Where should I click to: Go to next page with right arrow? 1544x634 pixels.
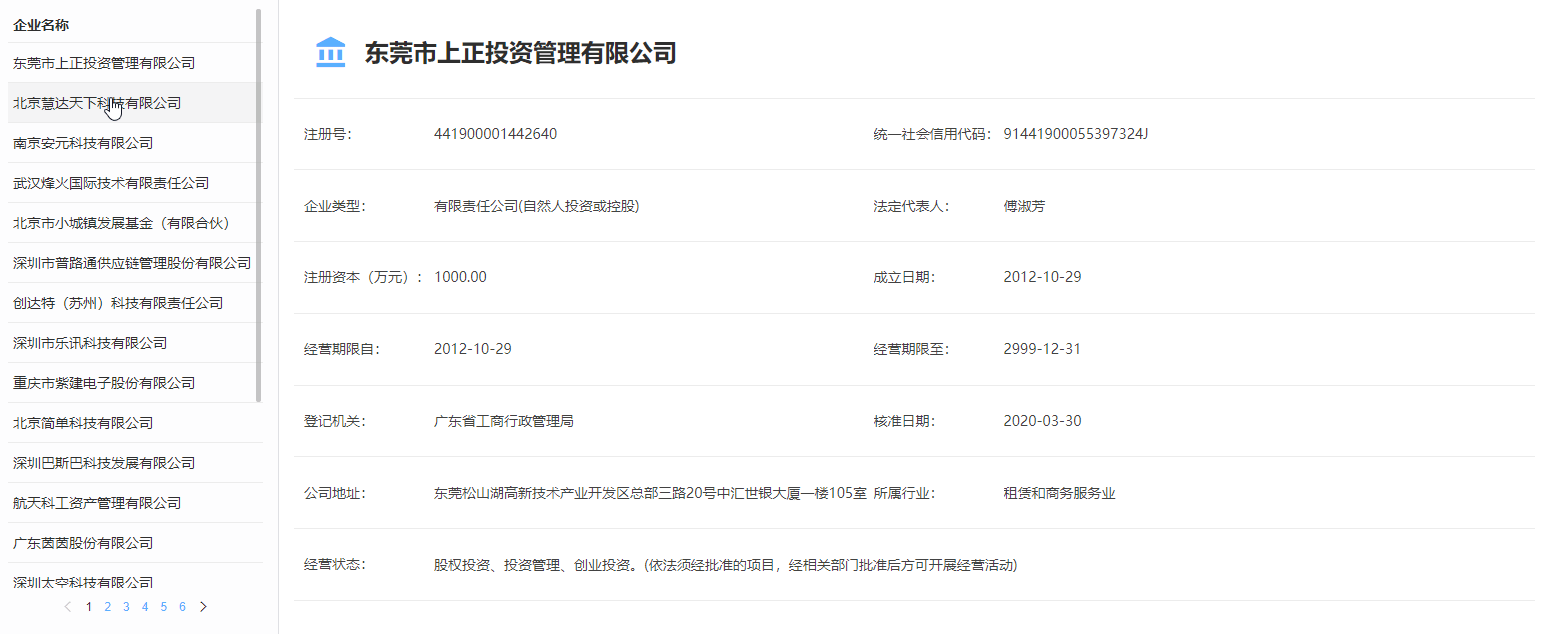(203, 607)
